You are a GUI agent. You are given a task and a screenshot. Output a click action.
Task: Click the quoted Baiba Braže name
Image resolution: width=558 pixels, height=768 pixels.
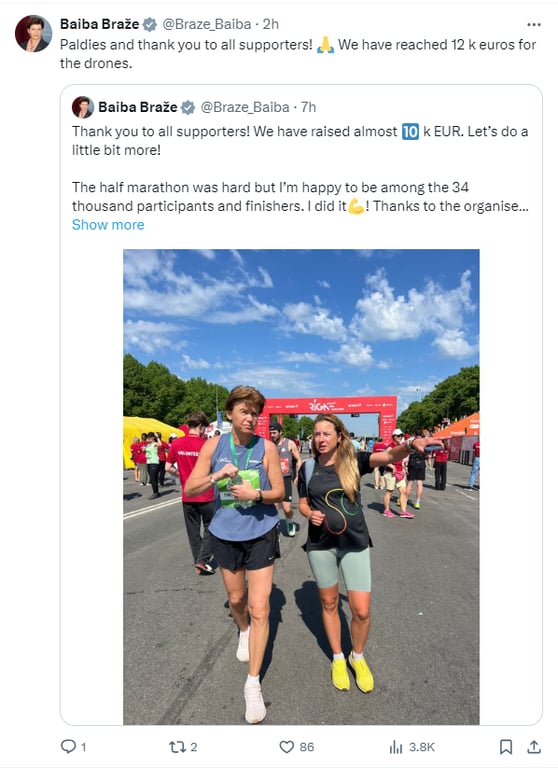pyautogui.click(x=138, y=107)
